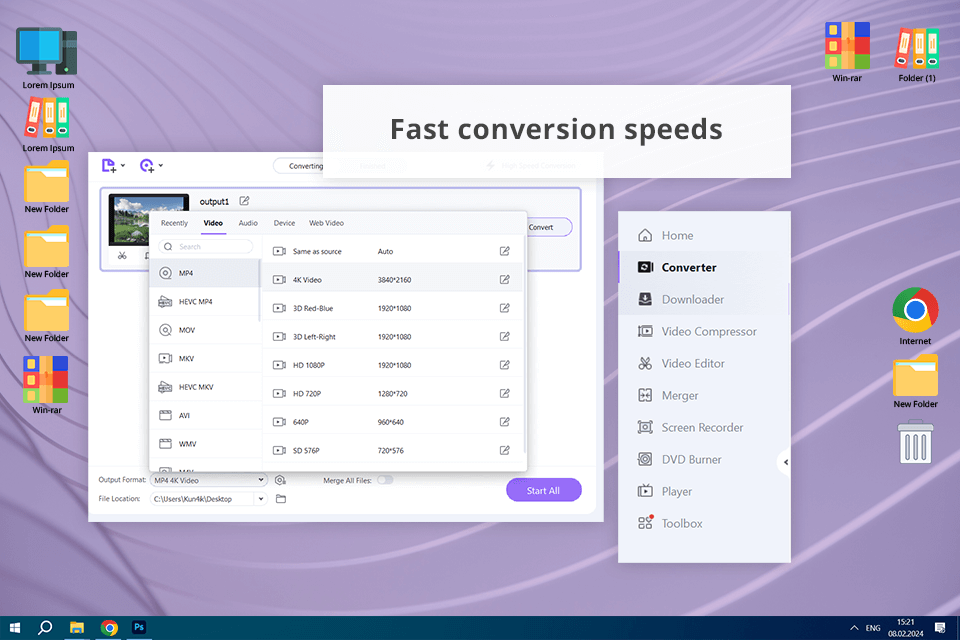Toggle Merge All Files switch

point(385,480)
